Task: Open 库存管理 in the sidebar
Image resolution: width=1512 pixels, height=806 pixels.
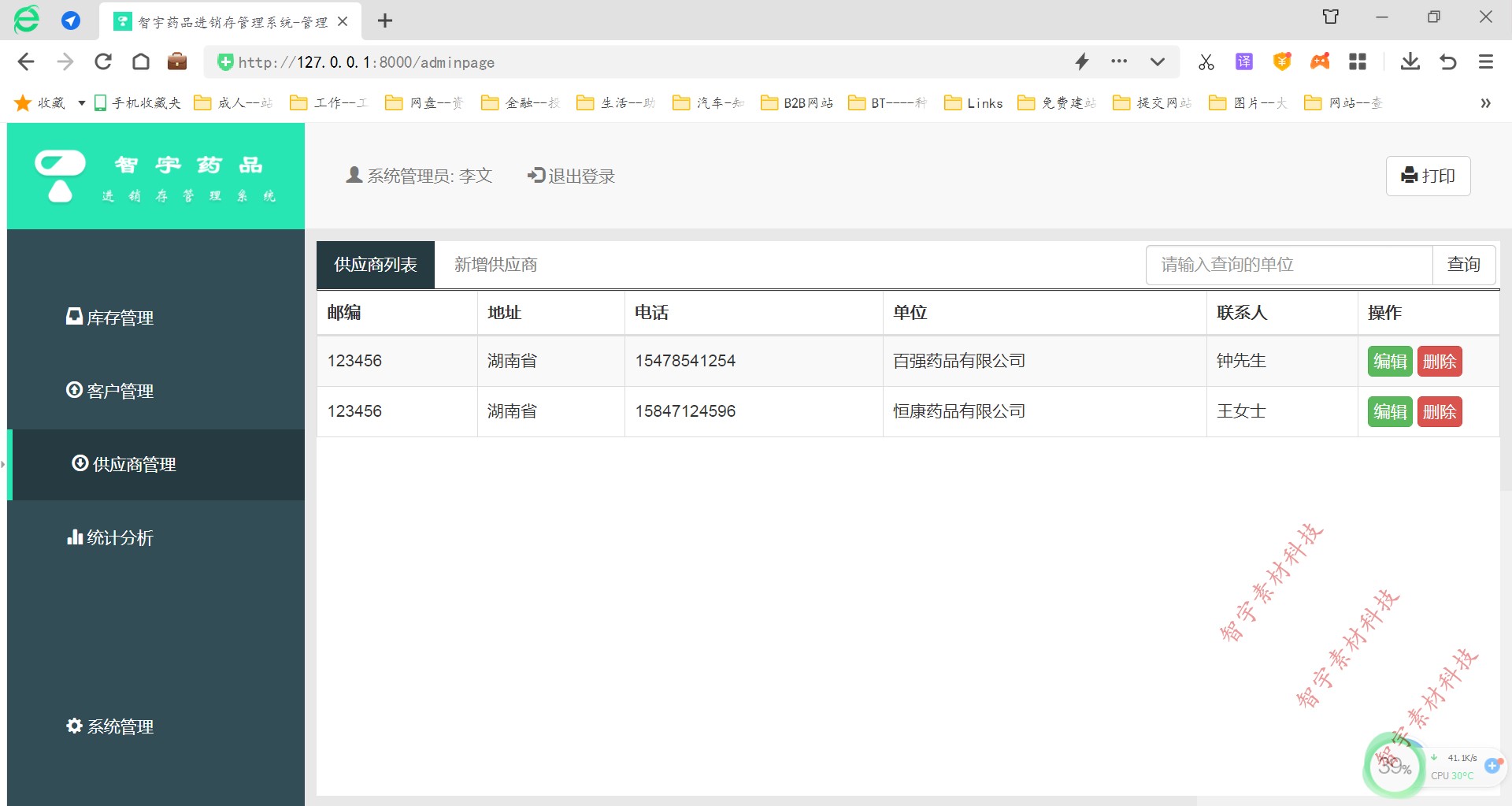Action: (x=109, y=317)
